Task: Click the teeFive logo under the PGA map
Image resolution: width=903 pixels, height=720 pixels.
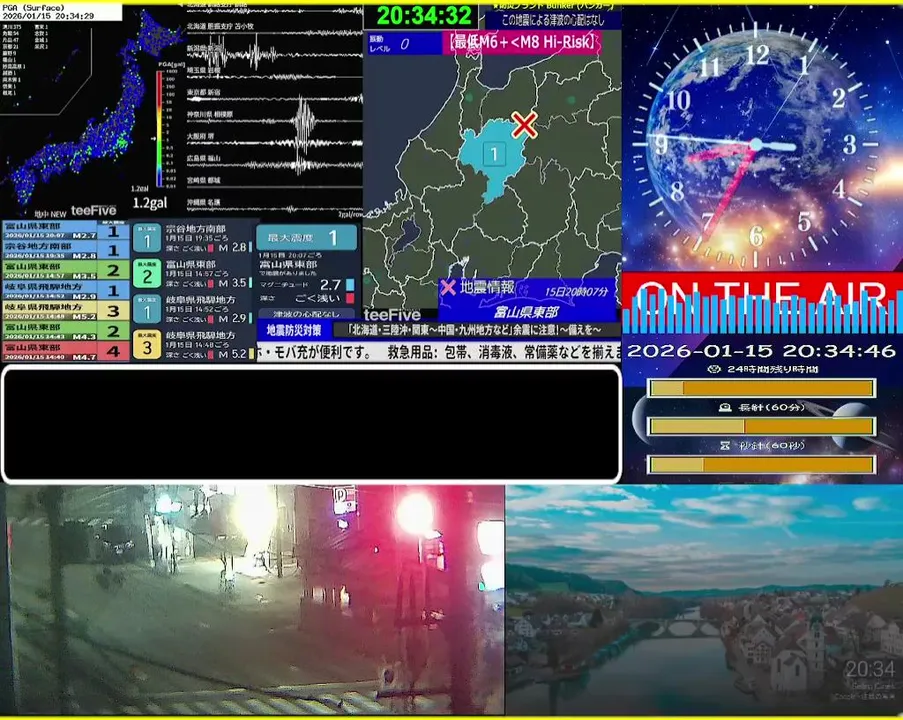Action: (93, 211)
